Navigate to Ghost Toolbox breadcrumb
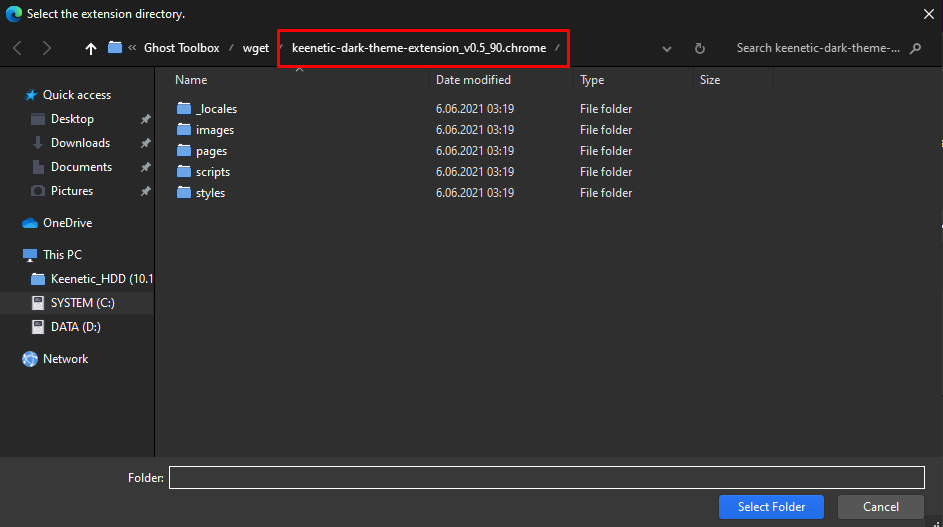 pyautogui.click(x=182, y=48)
